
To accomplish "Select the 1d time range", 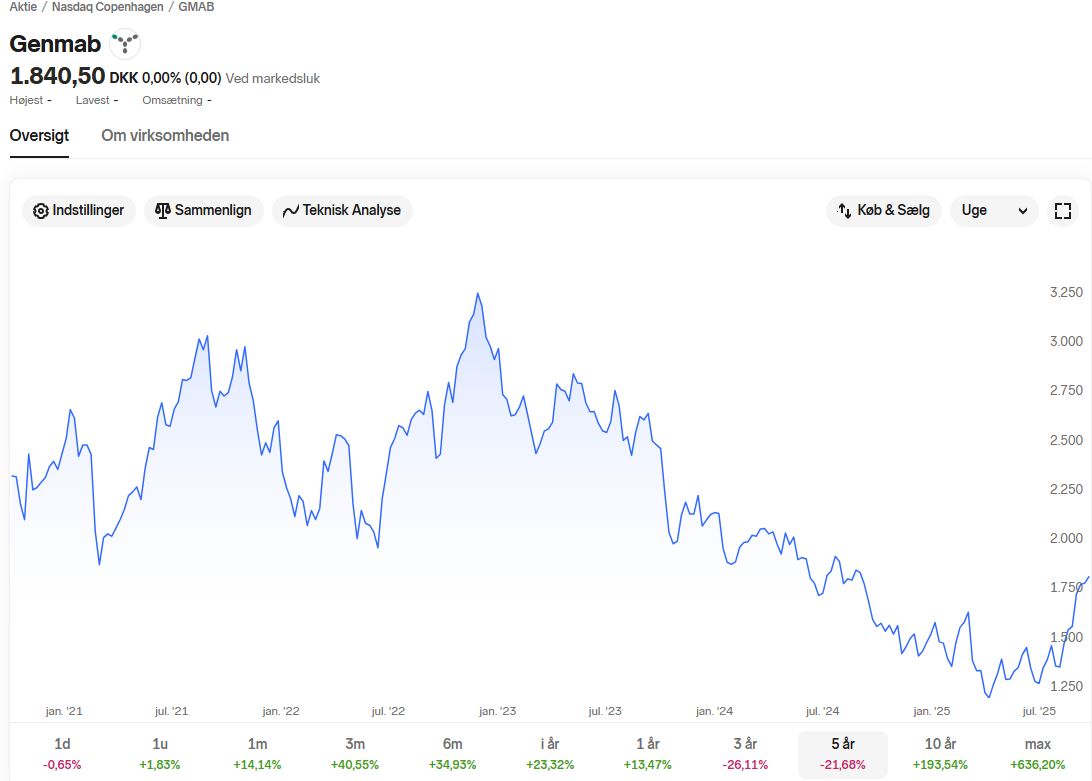I will click(62, 754).
